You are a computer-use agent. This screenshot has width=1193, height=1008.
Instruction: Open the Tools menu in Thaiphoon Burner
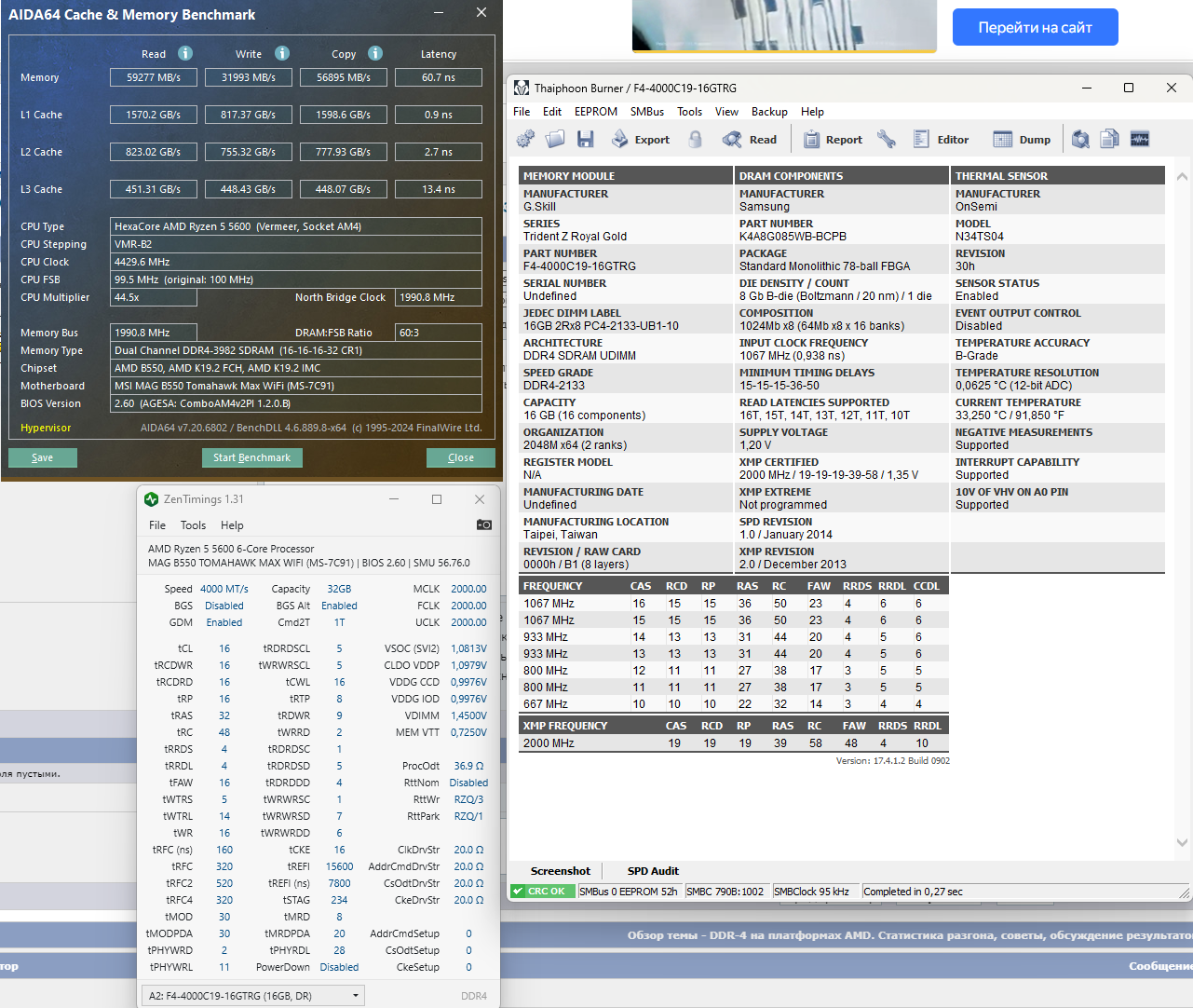[690, 112]
